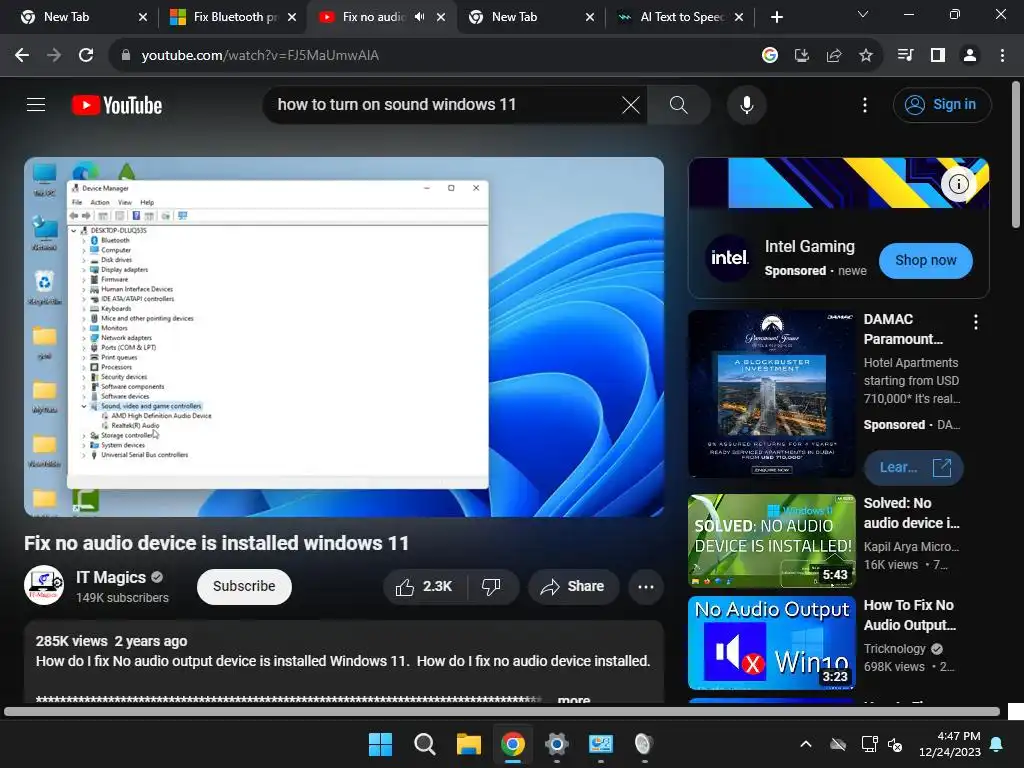Click the vertical page scrollbar
Screen dimensions: 1024x768
pos(1016,154)
